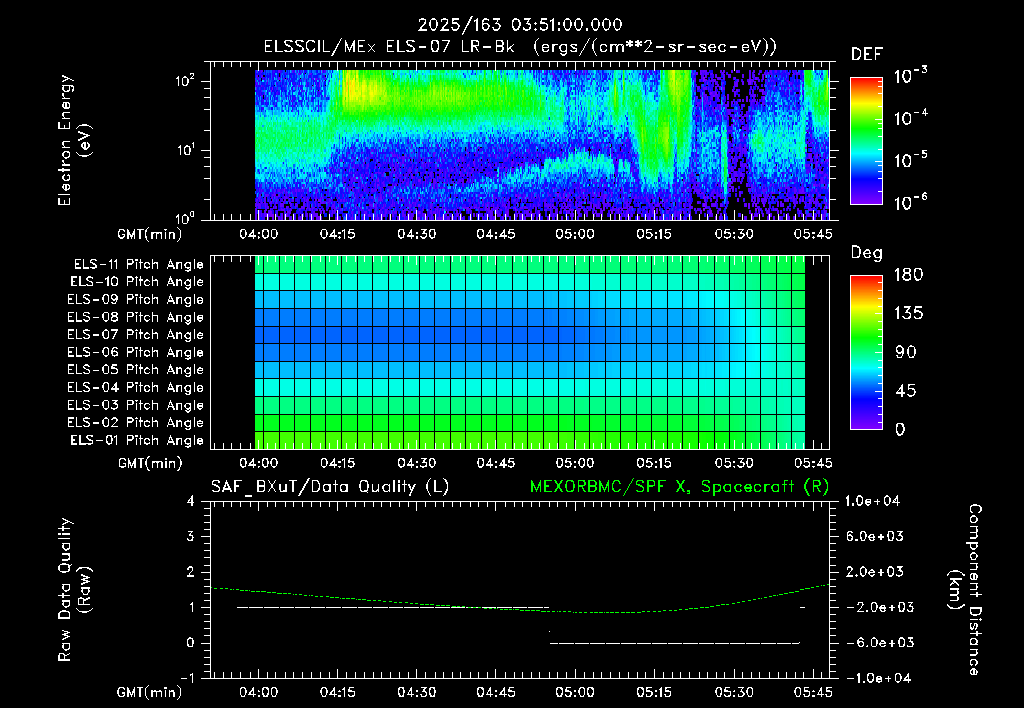
Task: Click the GMT(min) label under data quality plot
Action: click(150, 693)
